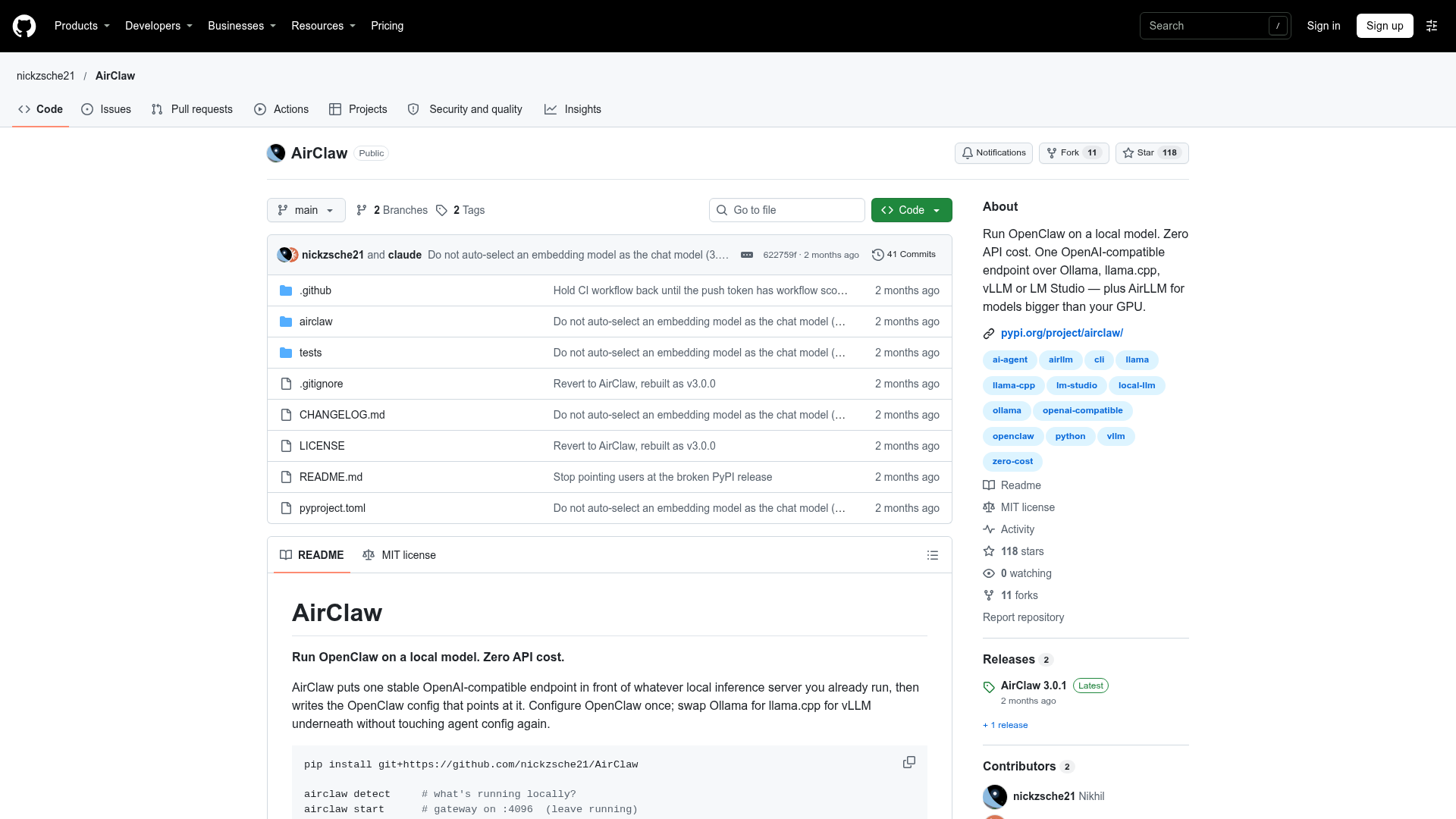Expand the latest commit message ellipsis
Screen dimensions: 1456x819
point(747,255)
